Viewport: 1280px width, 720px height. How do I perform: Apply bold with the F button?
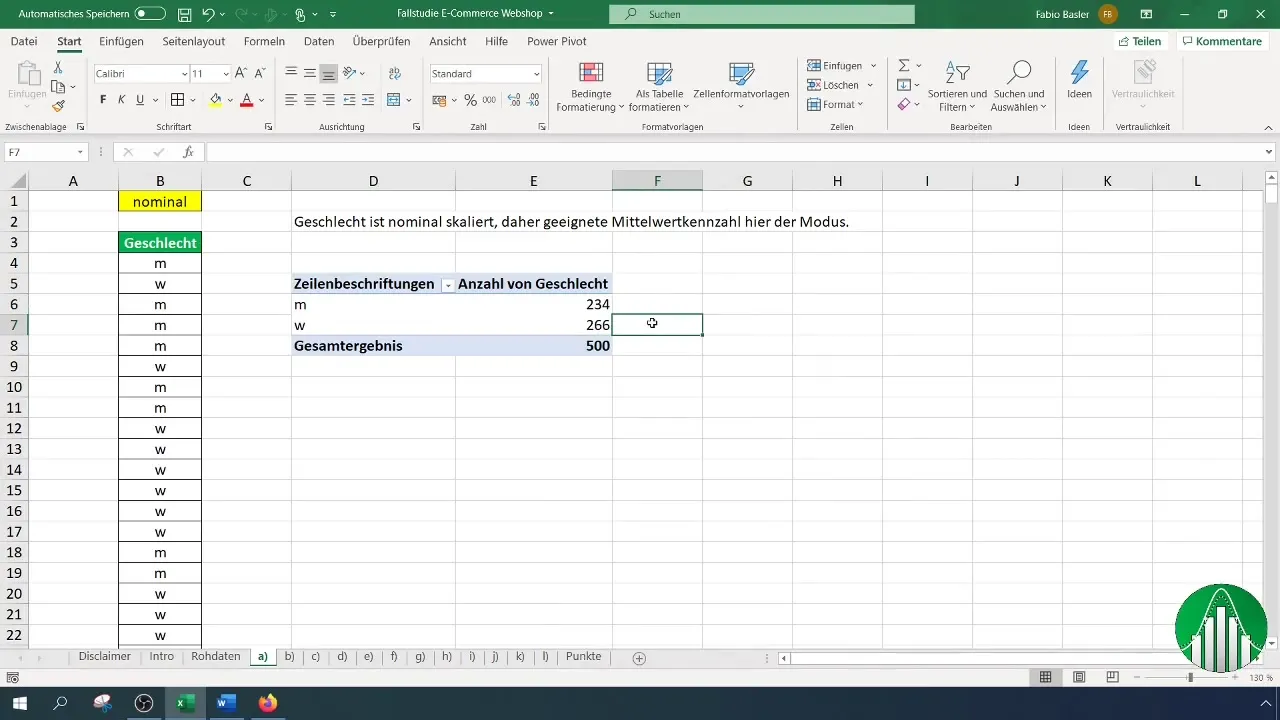[103, 100]
